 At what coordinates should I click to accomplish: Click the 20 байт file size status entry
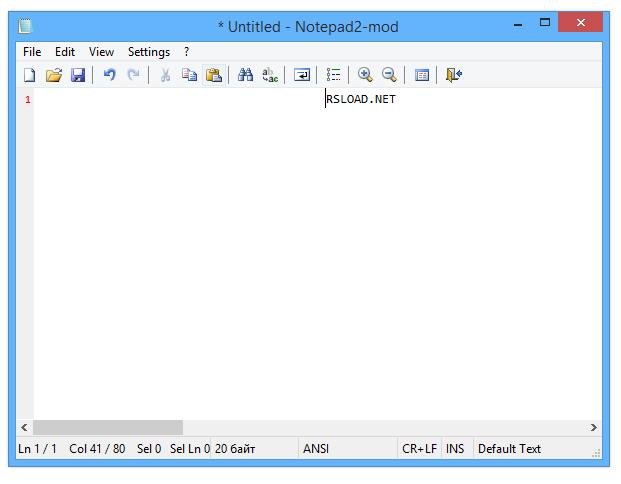pos(235,449)
